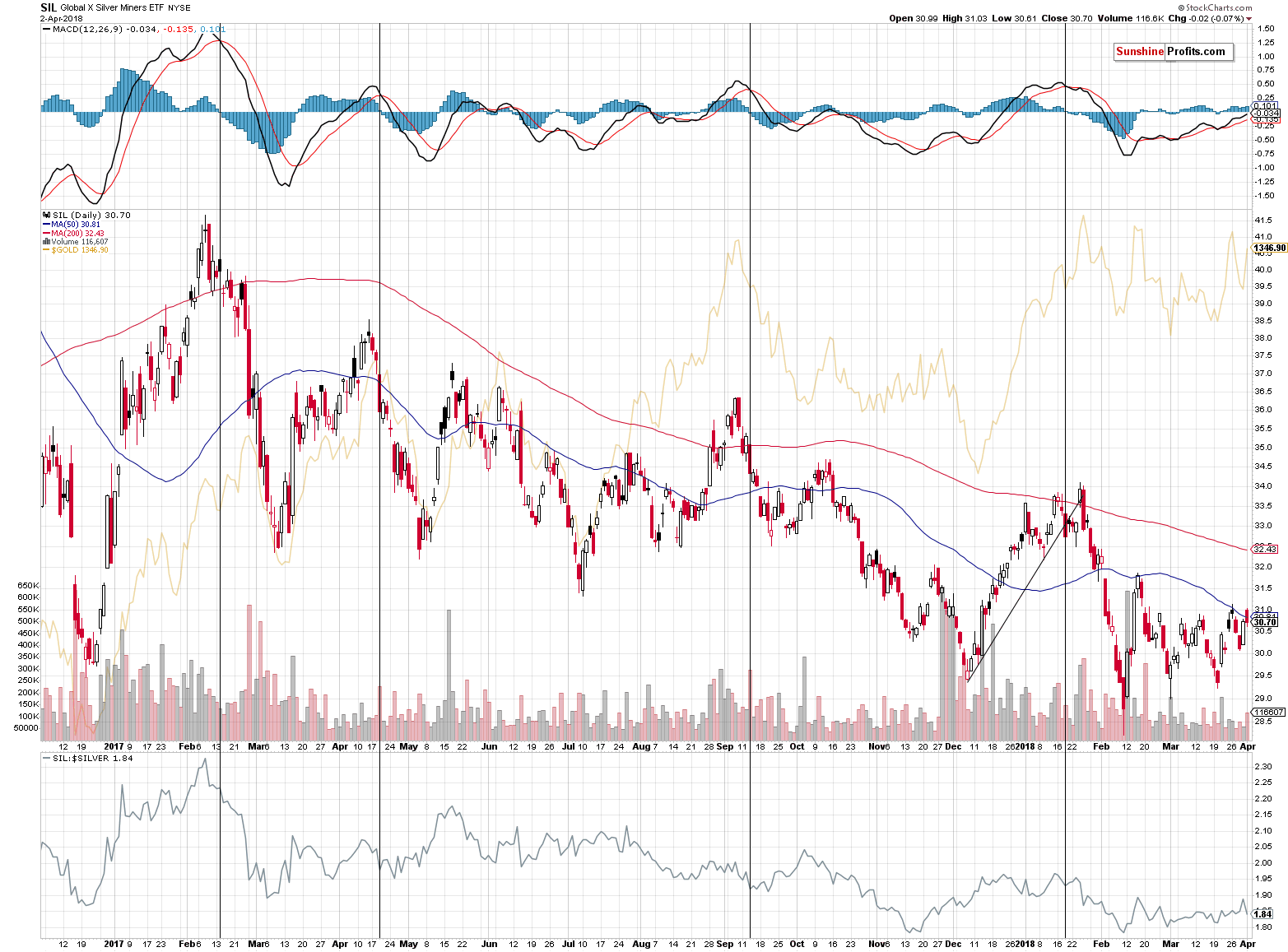The height and width of the screenshot is (952, 1288).
Task: Click the MA(50) 30.81 legend entry
Action: coord(76,224)
